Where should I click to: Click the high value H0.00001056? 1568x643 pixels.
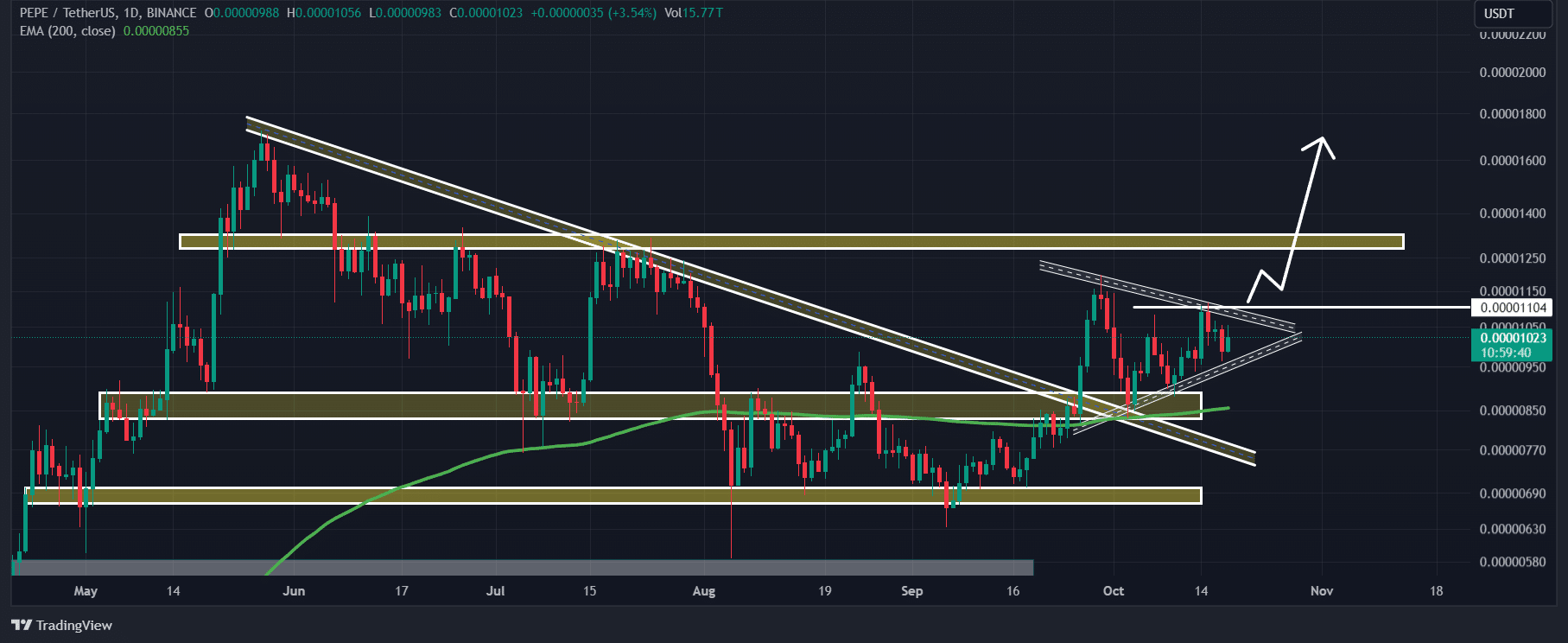(x=324, y=13)
